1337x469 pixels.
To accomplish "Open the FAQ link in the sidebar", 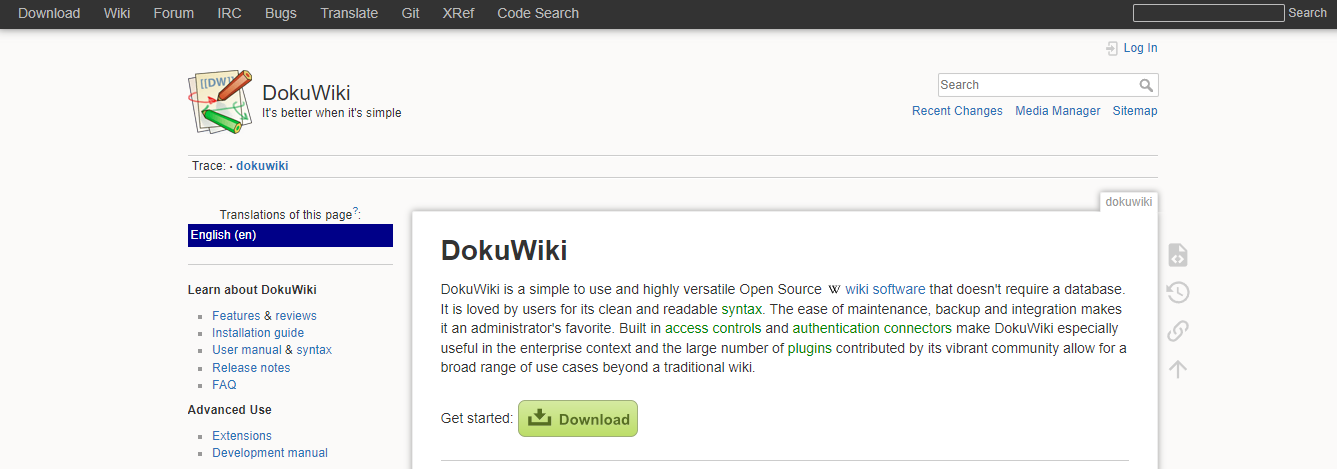I will pos(224,385).
